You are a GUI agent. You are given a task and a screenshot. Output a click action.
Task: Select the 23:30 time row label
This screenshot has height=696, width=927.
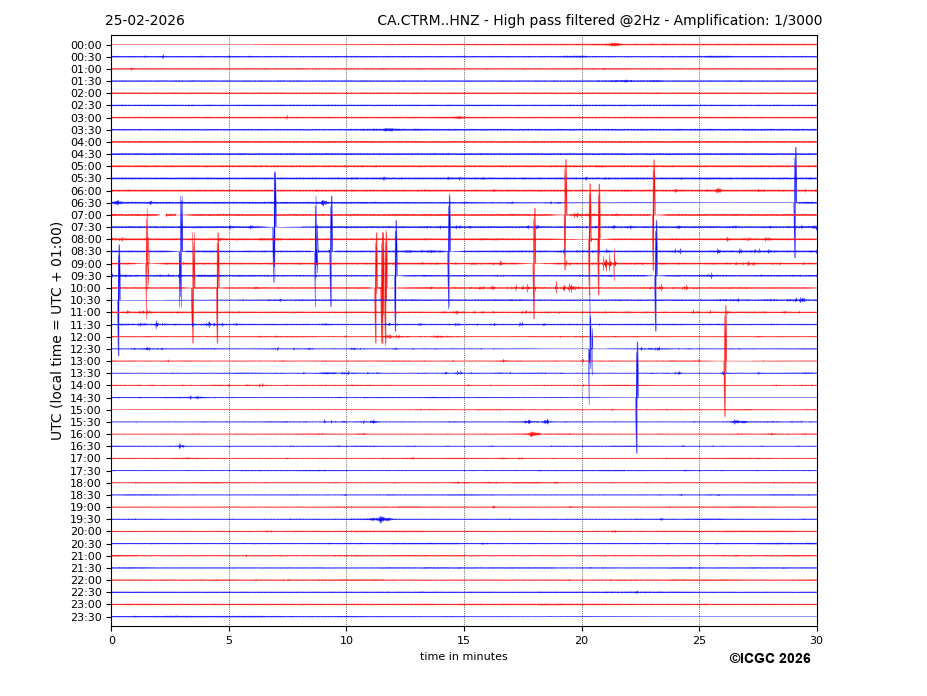[x=86, y=617]
